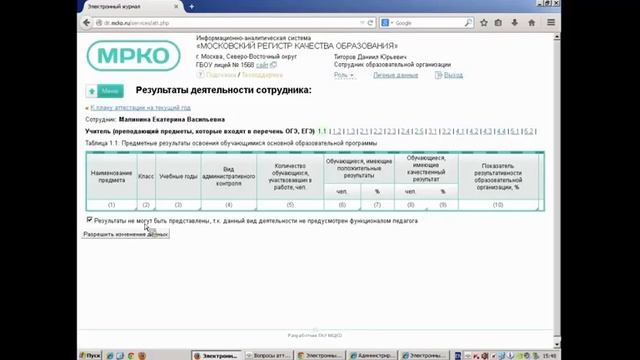Screen dimensions: 640x360
Task: Switch to table section 2.5
Action: pyautogui.click(x=419, y=131)
